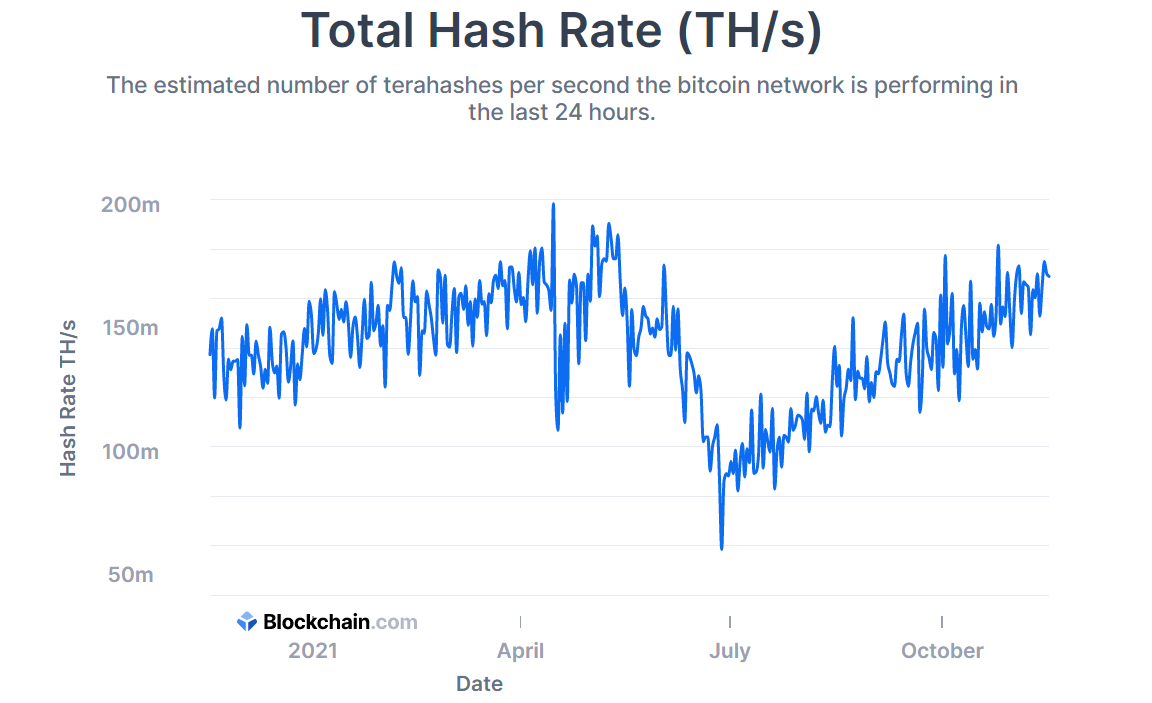Select the 50m y-axis label
Screen dimensions: 1152x703
tap(131, 574)
